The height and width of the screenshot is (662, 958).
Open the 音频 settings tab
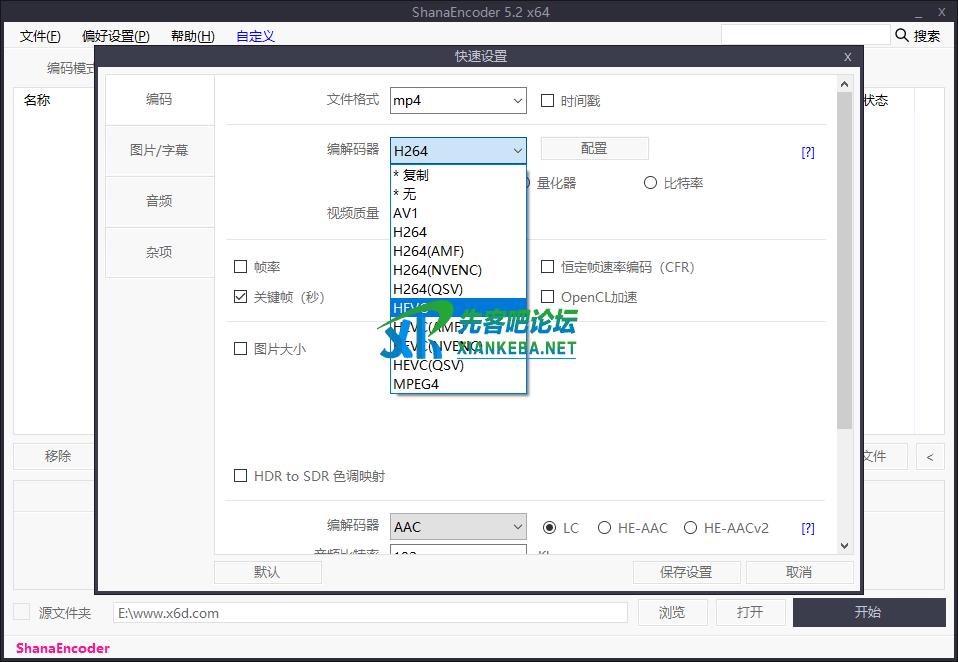(159, 201)
